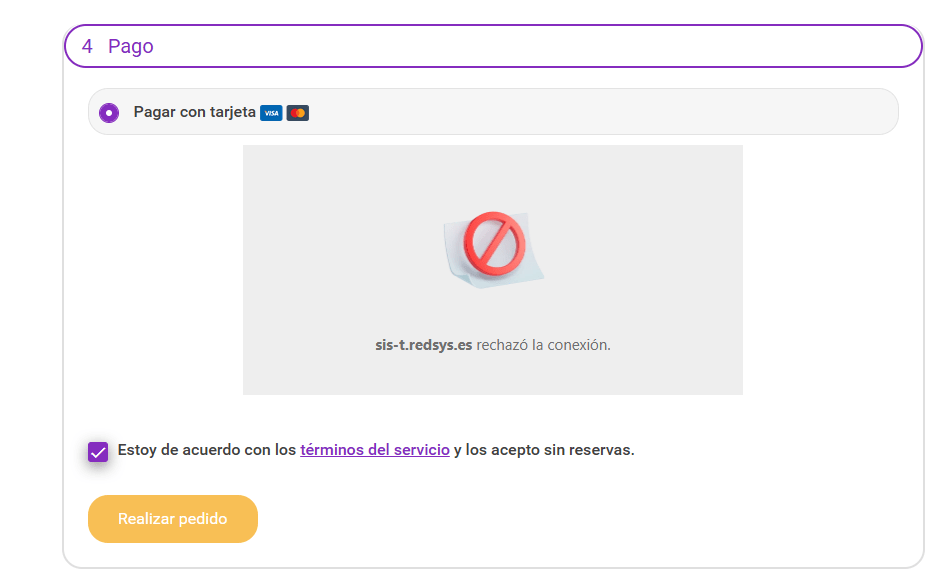Uncheck the terms agreement checkbox
Screen dimensions: 944x585
point(98,451)
